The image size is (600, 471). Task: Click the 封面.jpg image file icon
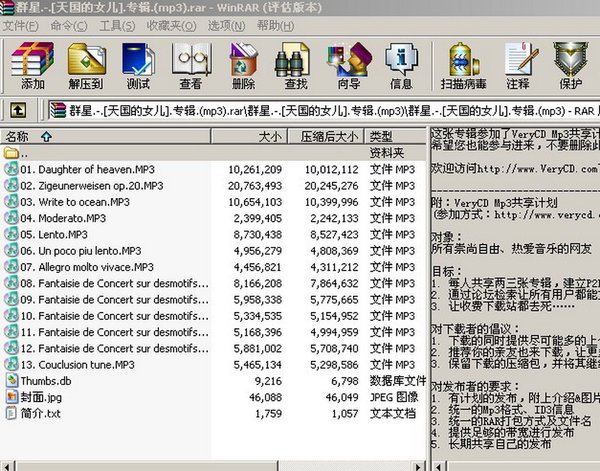(x=12, y=397)
